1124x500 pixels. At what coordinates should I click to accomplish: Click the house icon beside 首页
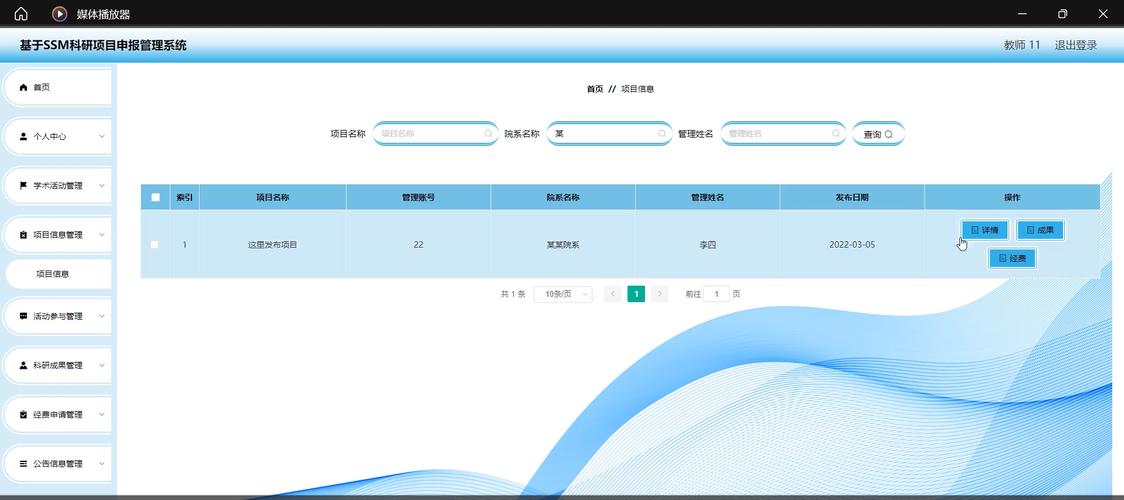click(23, 87)
